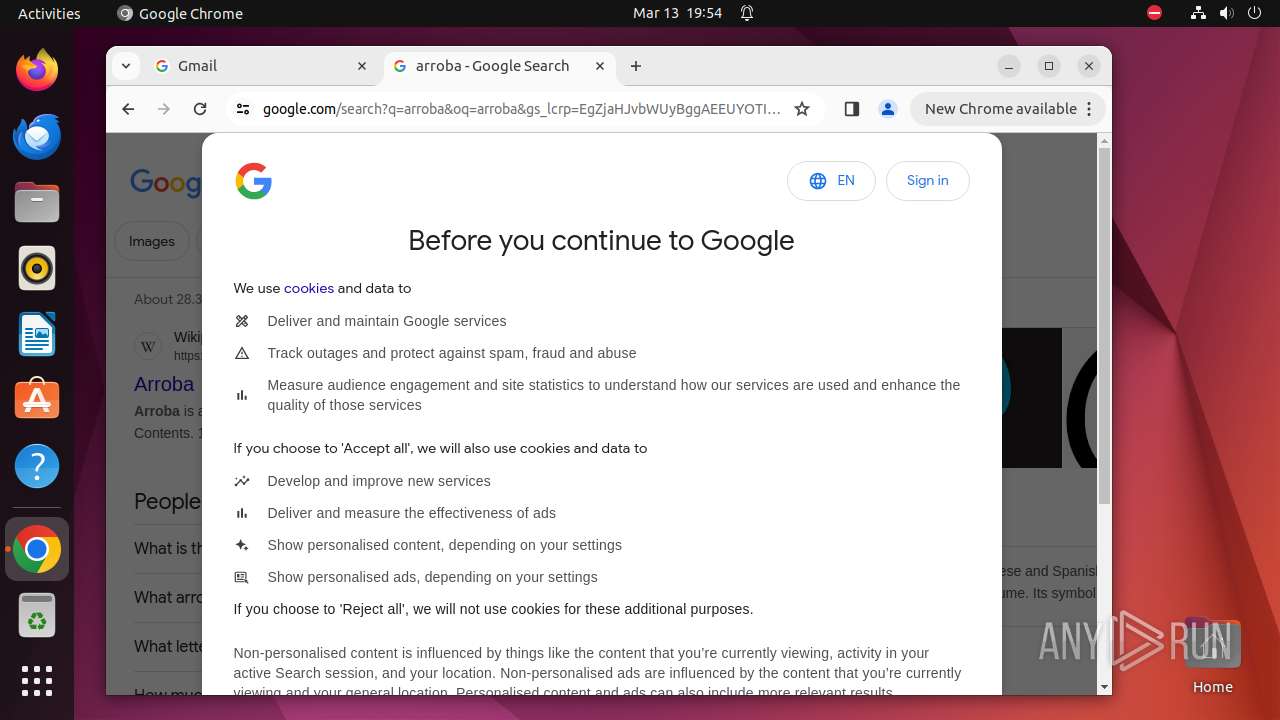Click the Sign in button
Viewport: 1280px width, 720px height.
[927, 181]
